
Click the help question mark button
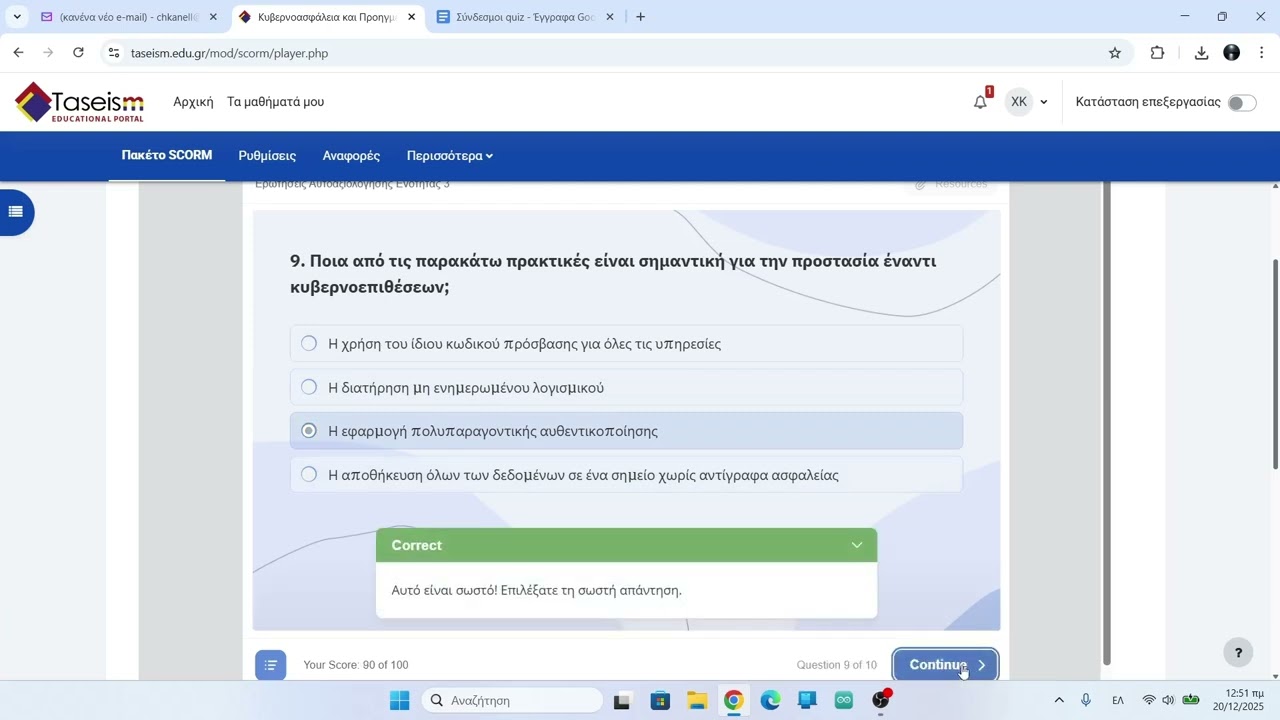click(x=1238, y=653)
